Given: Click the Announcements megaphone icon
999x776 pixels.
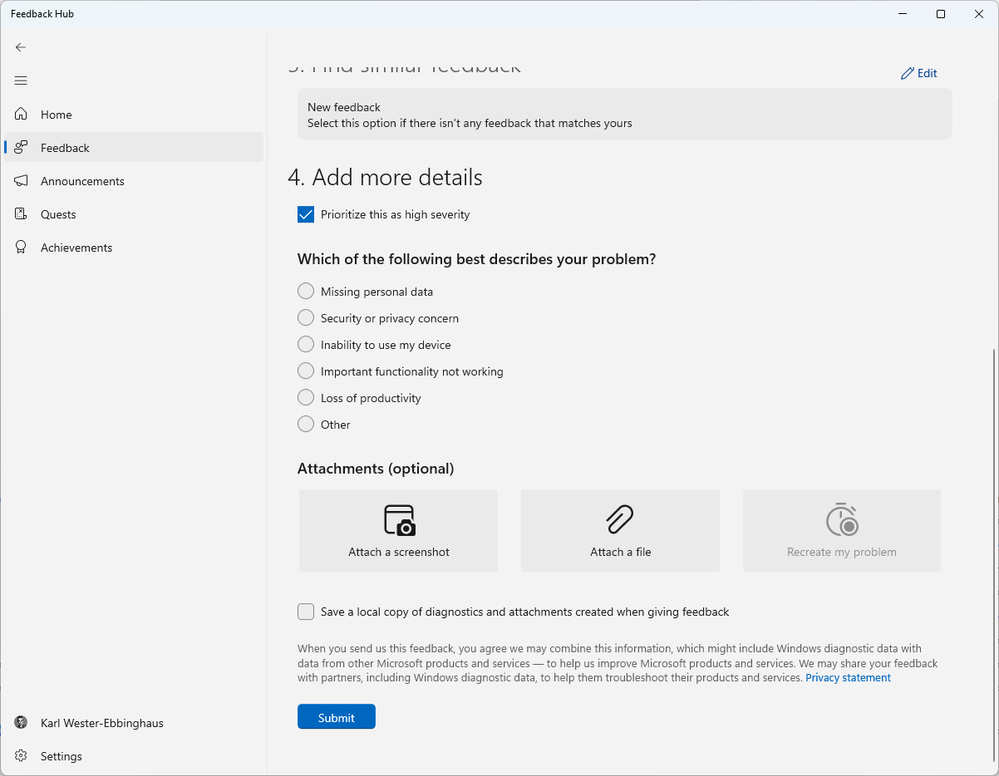Looking at the screenshot, I should (21, 181).
